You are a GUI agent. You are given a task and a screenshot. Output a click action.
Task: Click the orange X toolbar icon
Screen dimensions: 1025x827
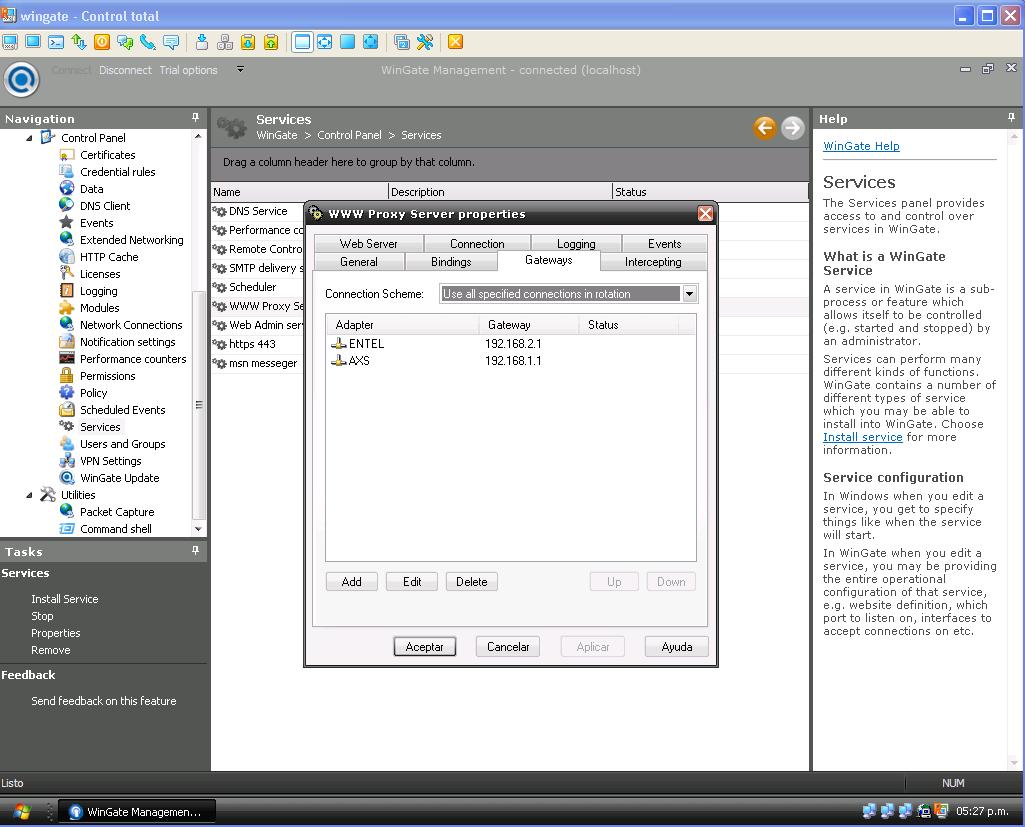click(x=456, y=42)
